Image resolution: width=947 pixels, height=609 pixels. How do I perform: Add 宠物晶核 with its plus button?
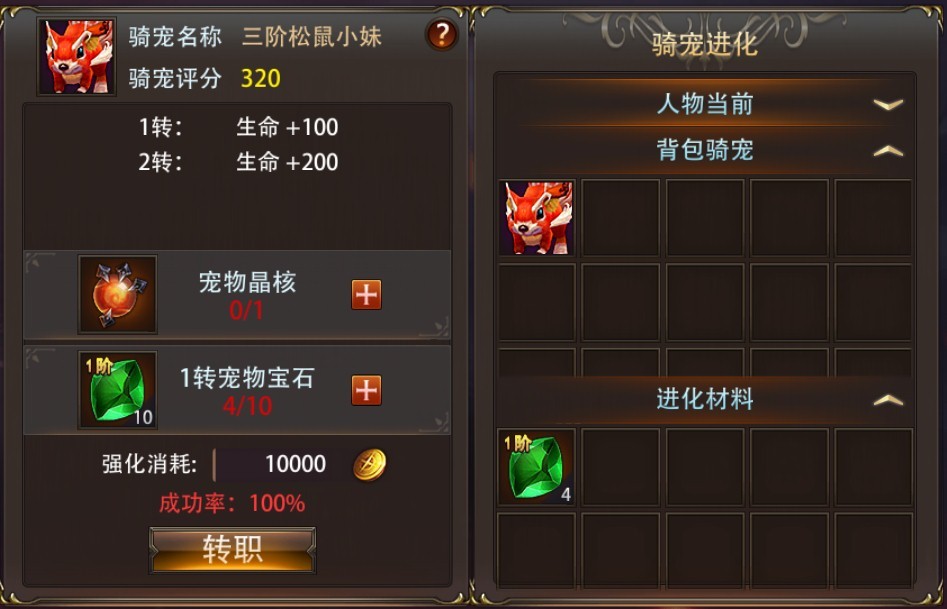coord(367,294)
